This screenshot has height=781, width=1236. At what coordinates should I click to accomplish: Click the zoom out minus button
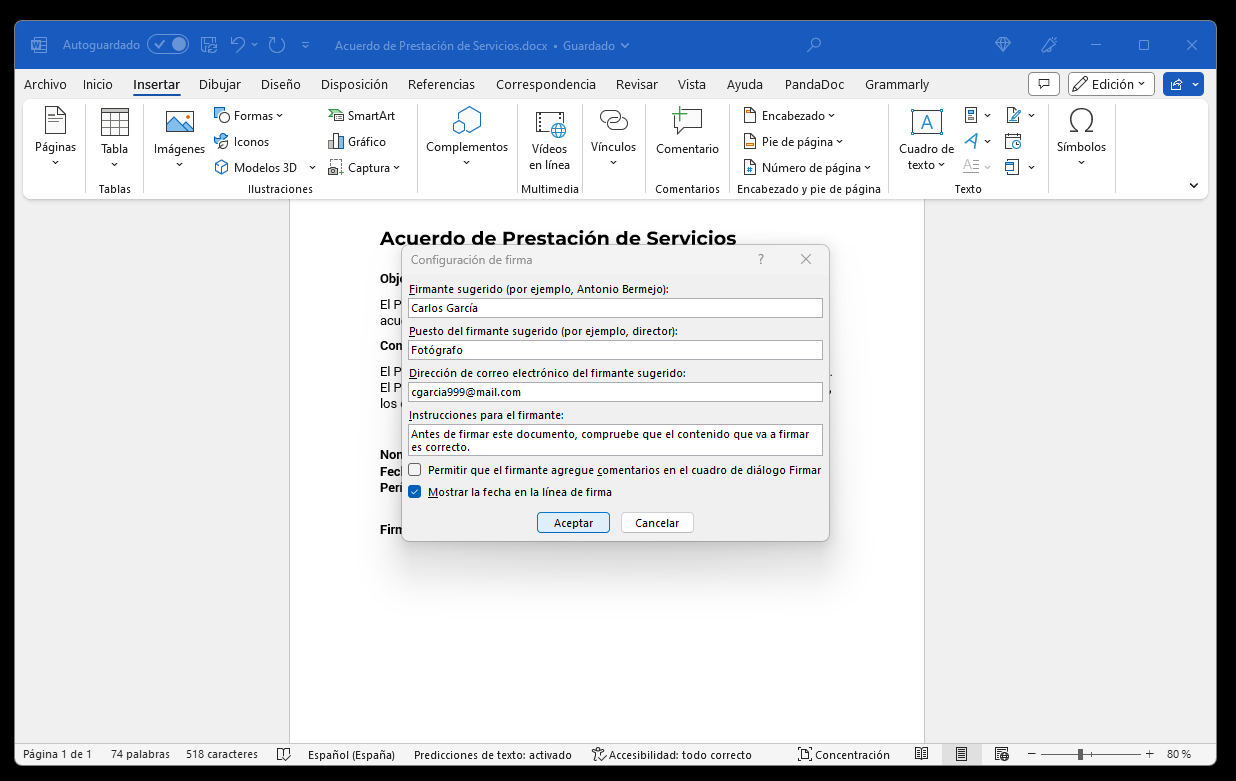(x=1032, y=754)
